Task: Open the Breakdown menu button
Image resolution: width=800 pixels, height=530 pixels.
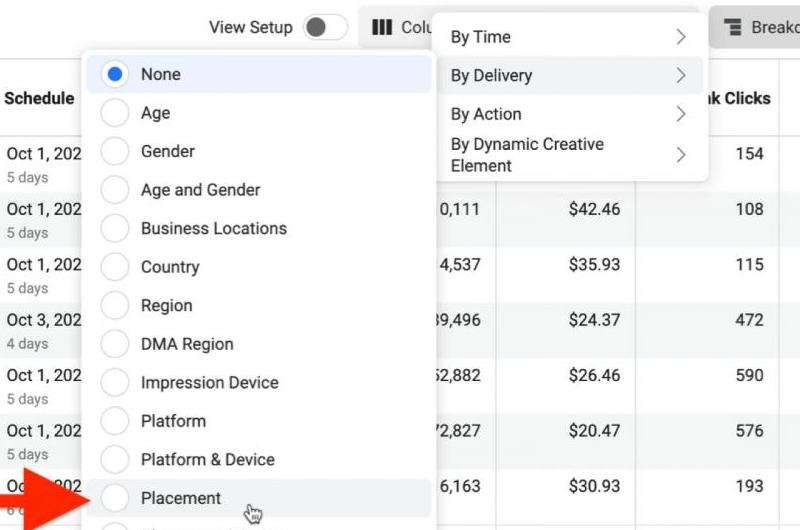Action: click(756, 27)
